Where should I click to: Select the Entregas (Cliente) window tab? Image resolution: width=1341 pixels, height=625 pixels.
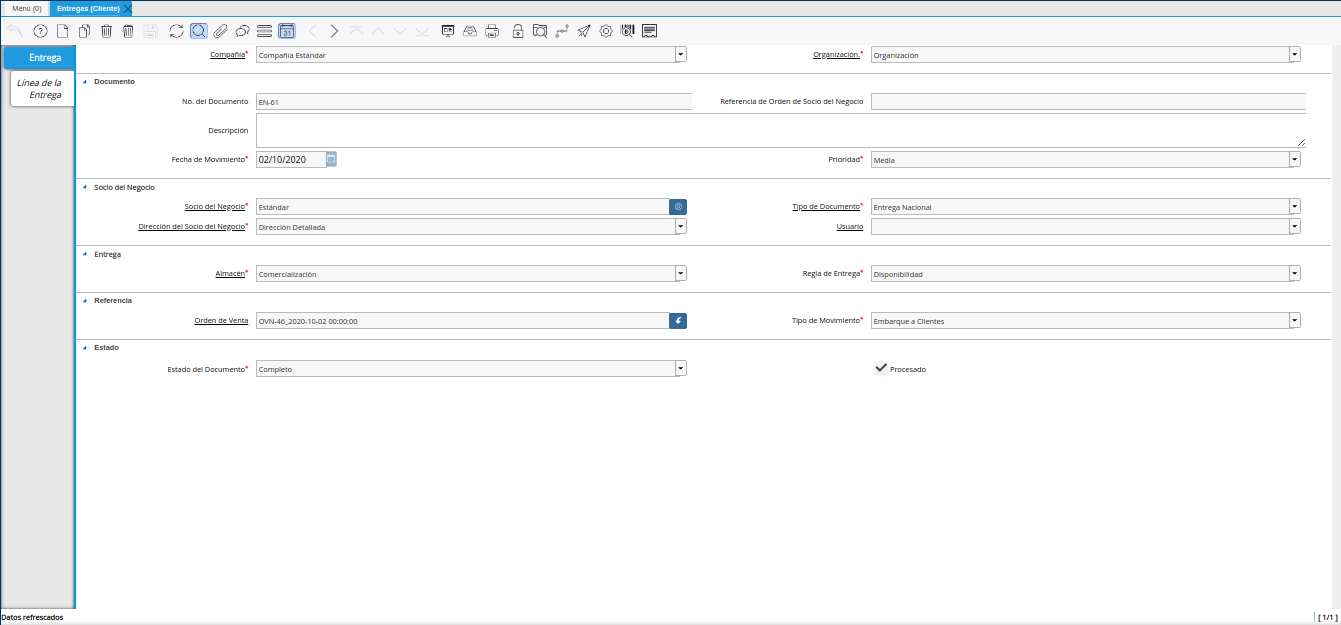(x=88, y=8)
